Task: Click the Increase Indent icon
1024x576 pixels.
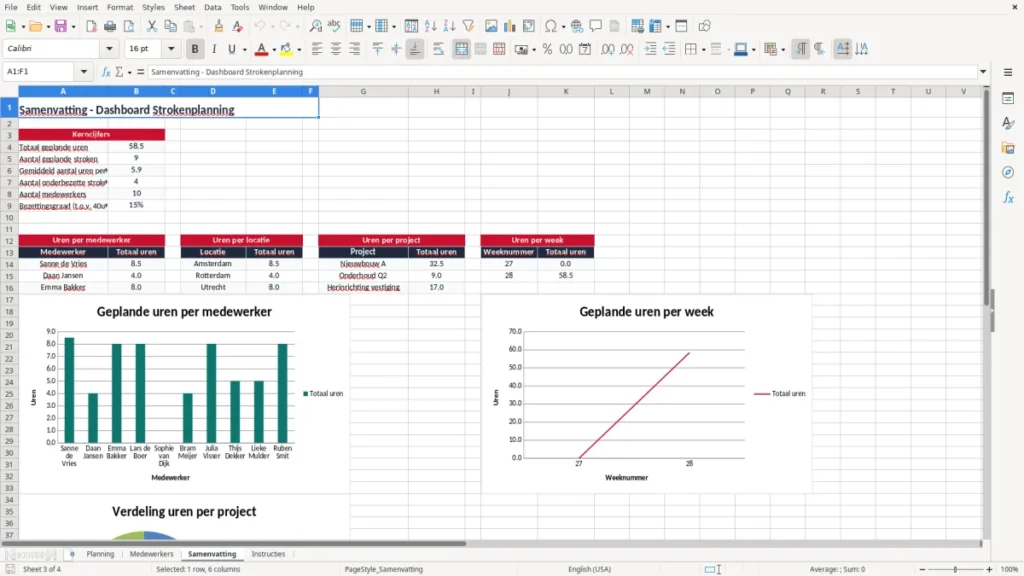Action: click(650, 49)
